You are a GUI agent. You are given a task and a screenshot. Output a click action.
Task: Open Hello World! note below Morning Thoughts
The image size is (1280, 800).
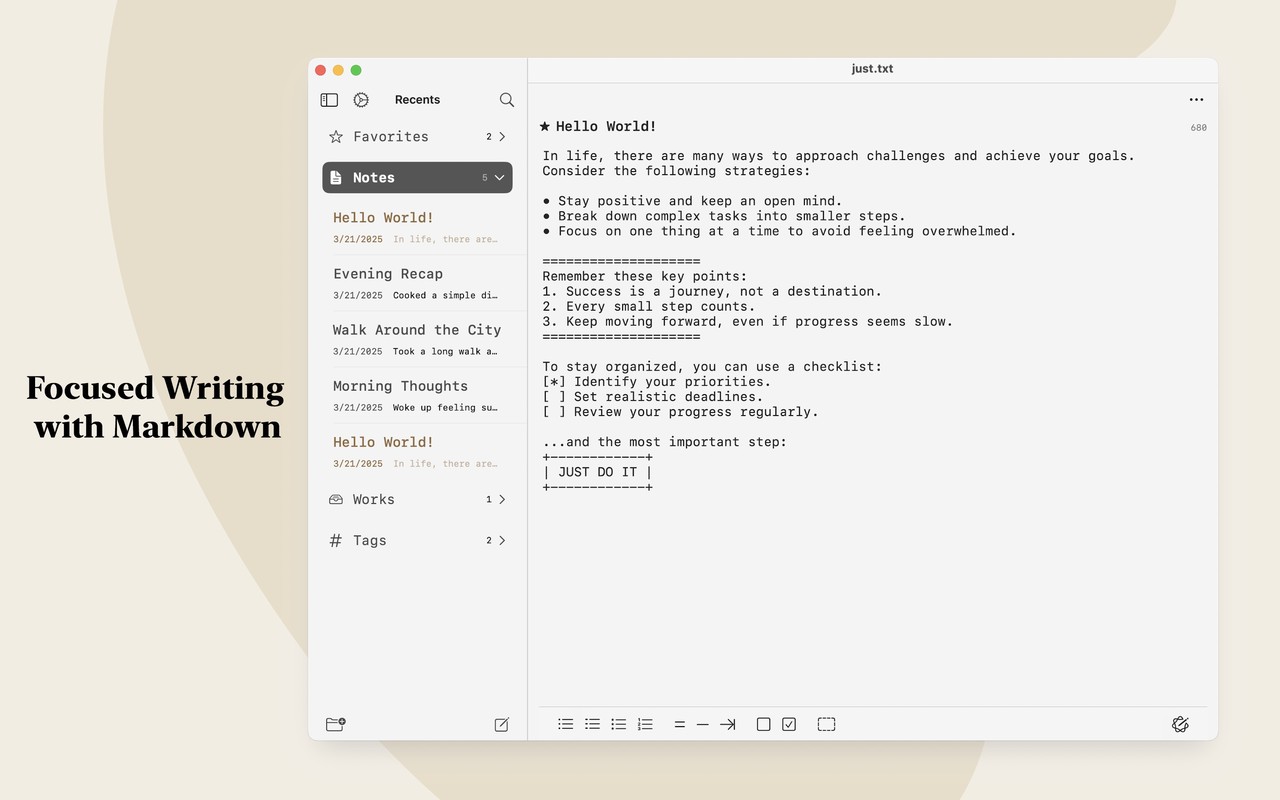(x=417, y=451)
